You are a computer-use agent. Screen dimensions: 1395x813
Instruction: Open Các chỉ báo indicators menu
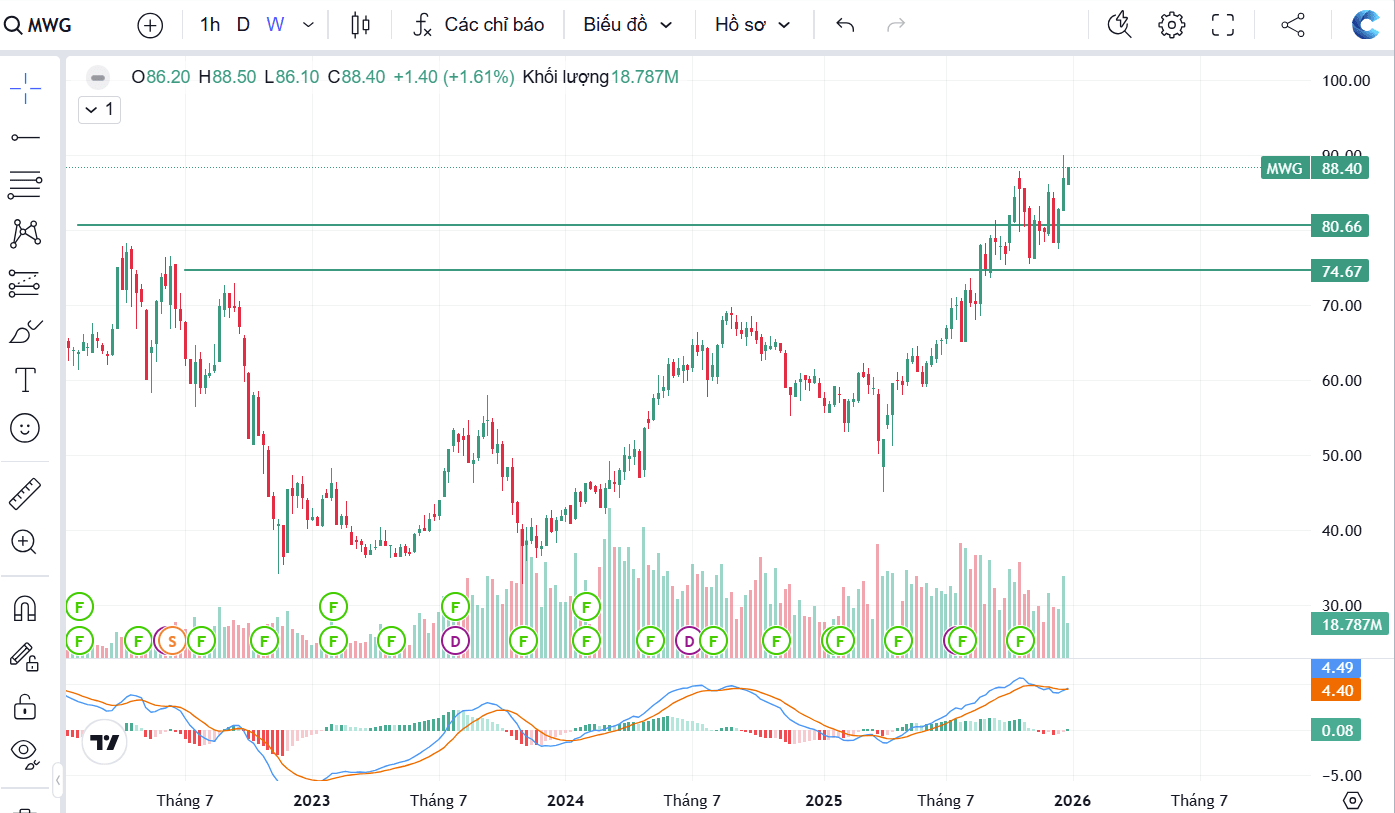tap(478, 25)
